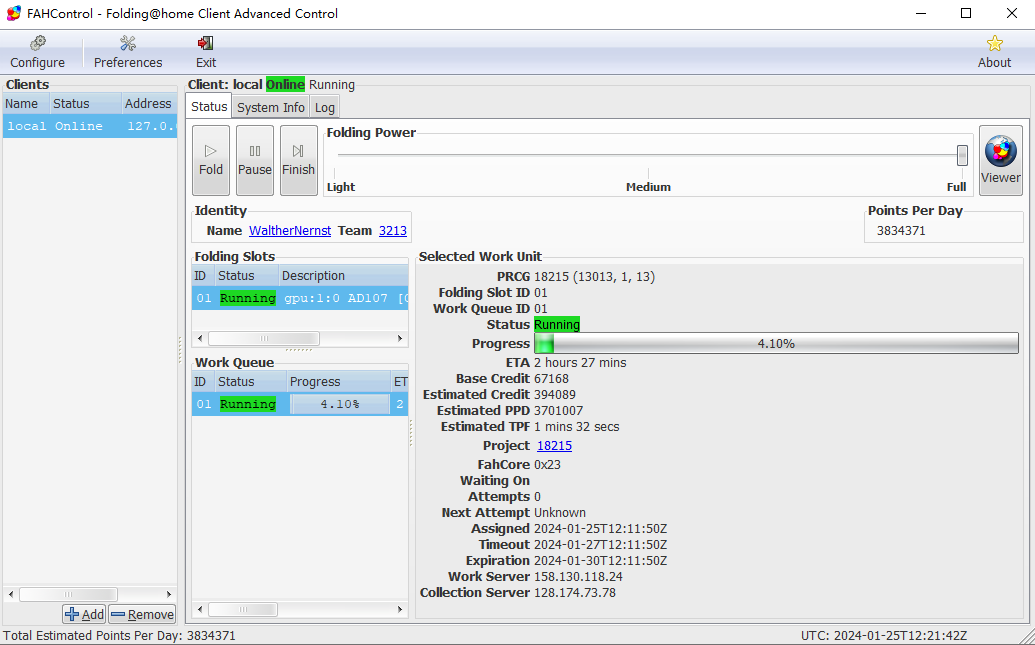Click the Estimated PPD value 3701007
The height and width of the screenshot is (645, 1035).
click(558, 411)
